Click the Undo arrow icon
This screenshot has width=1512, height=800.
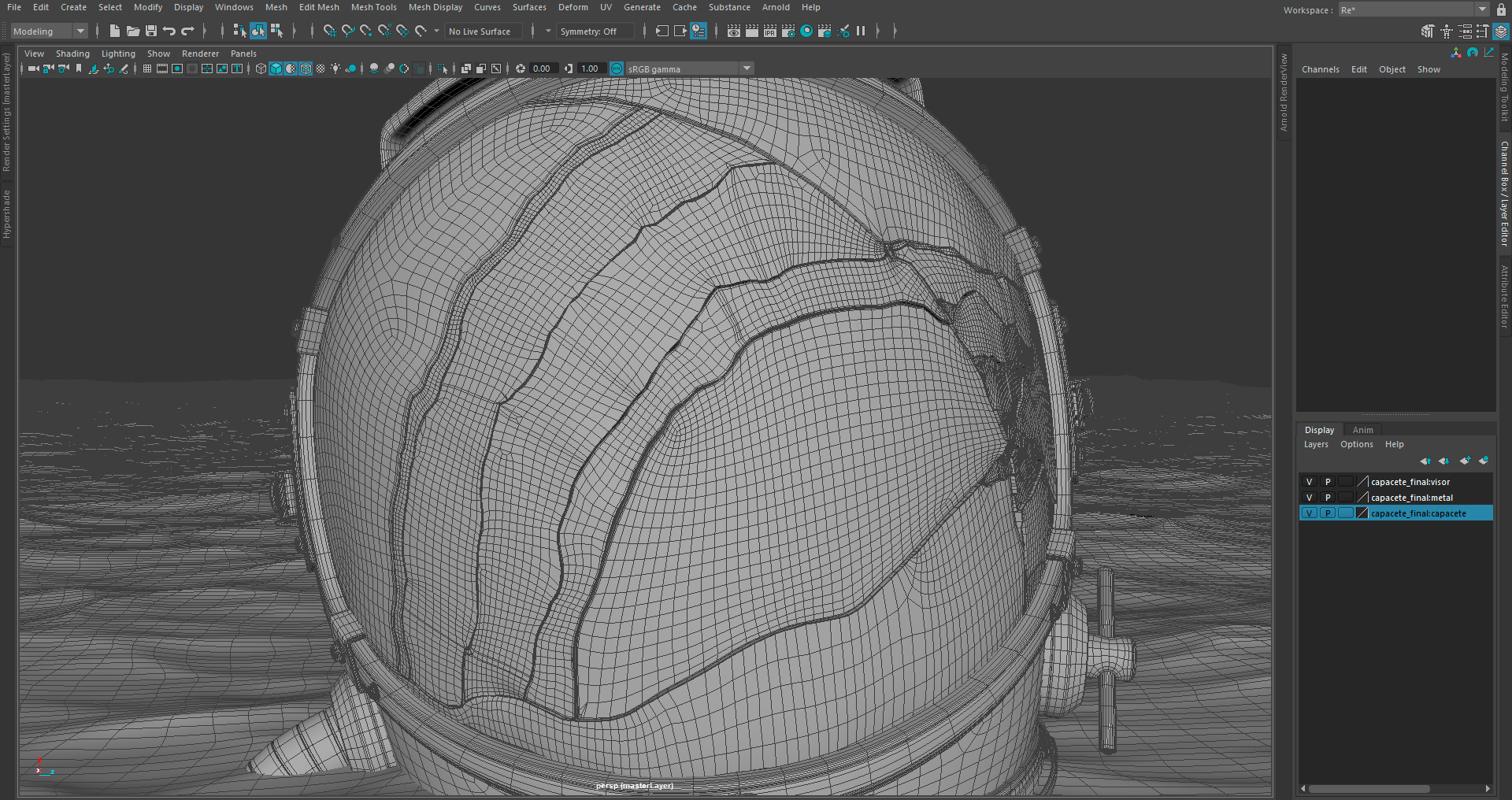pos(169,31)
